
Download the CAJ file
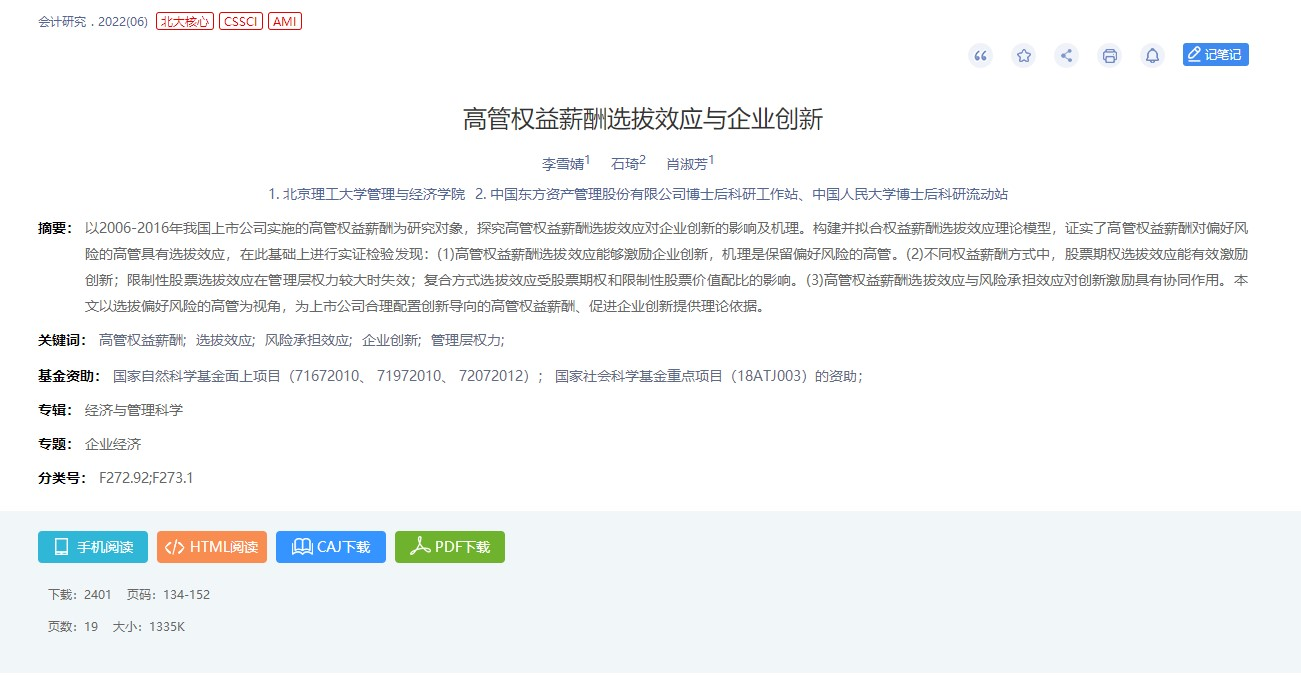point(331,547)
